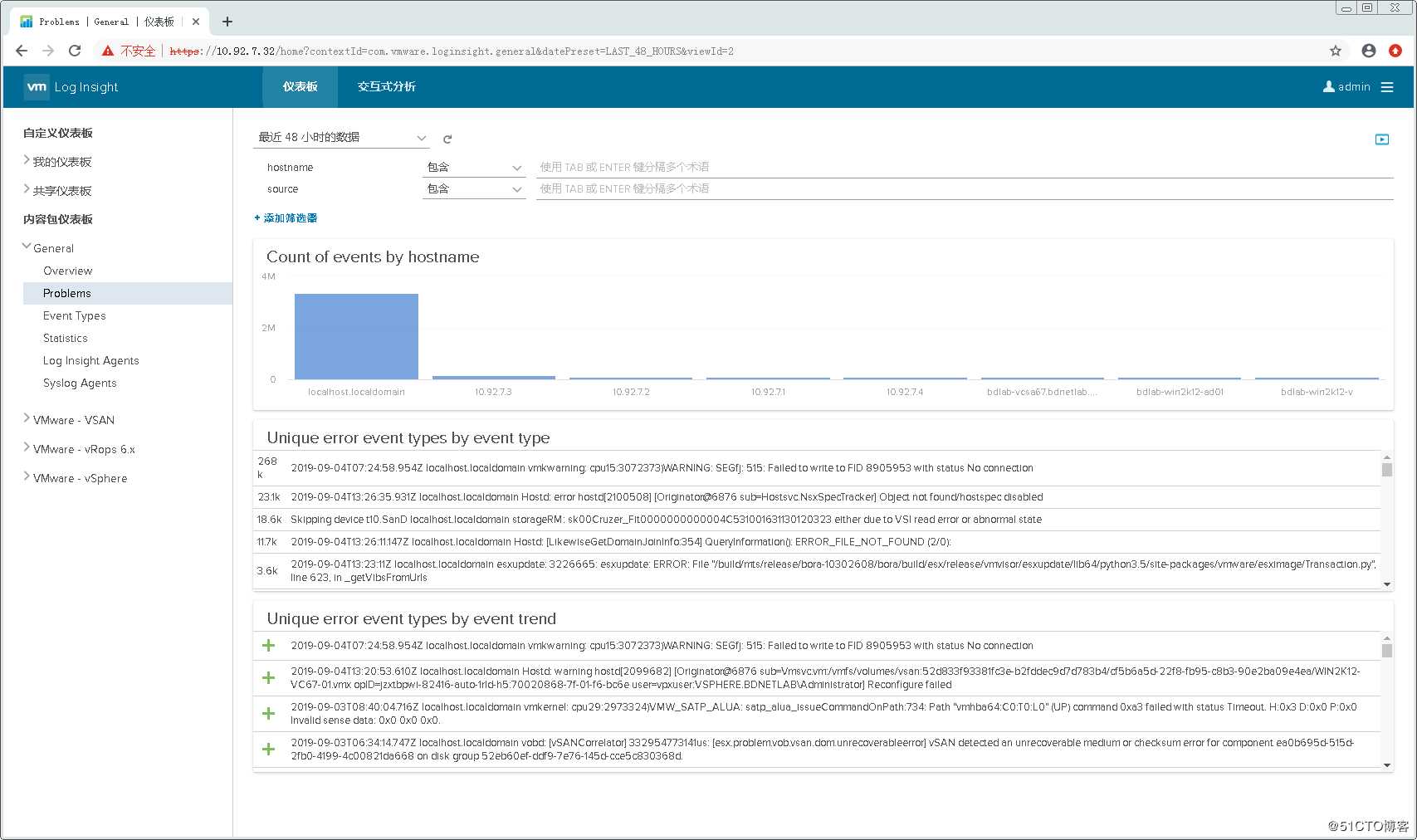Bookmark page with star icon
1417x840 pixels.
(1336, 51)
